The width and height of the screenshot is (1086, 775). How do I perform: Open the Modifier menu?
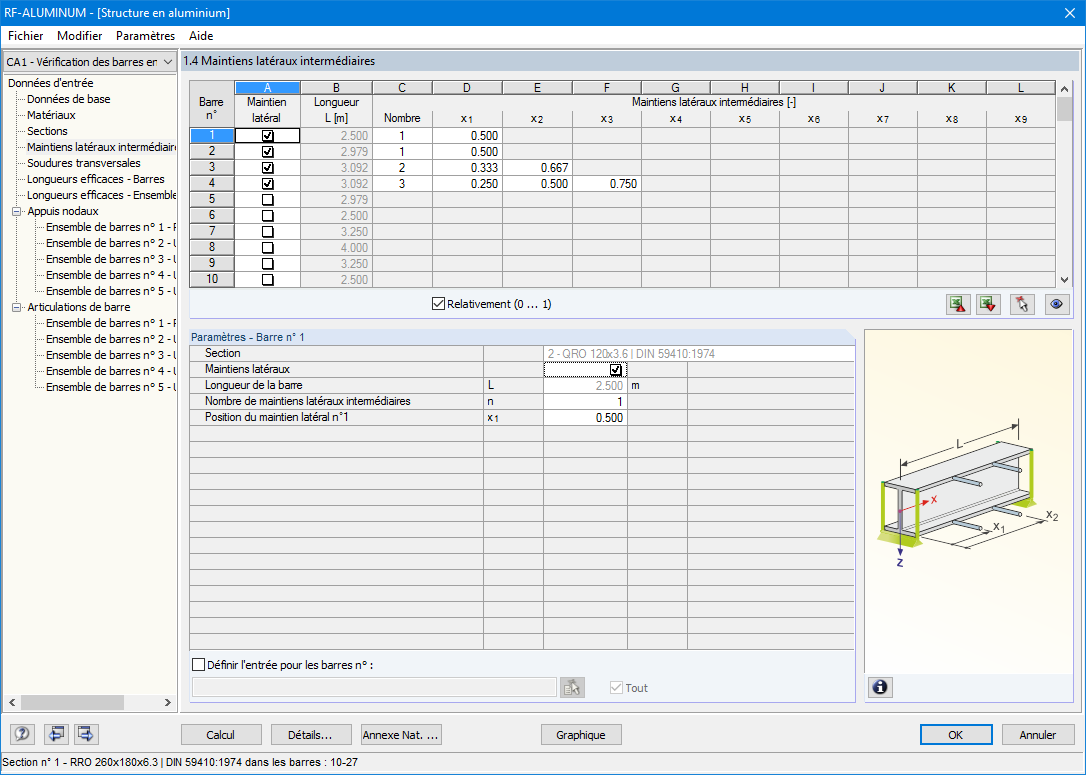coord(80,36)
